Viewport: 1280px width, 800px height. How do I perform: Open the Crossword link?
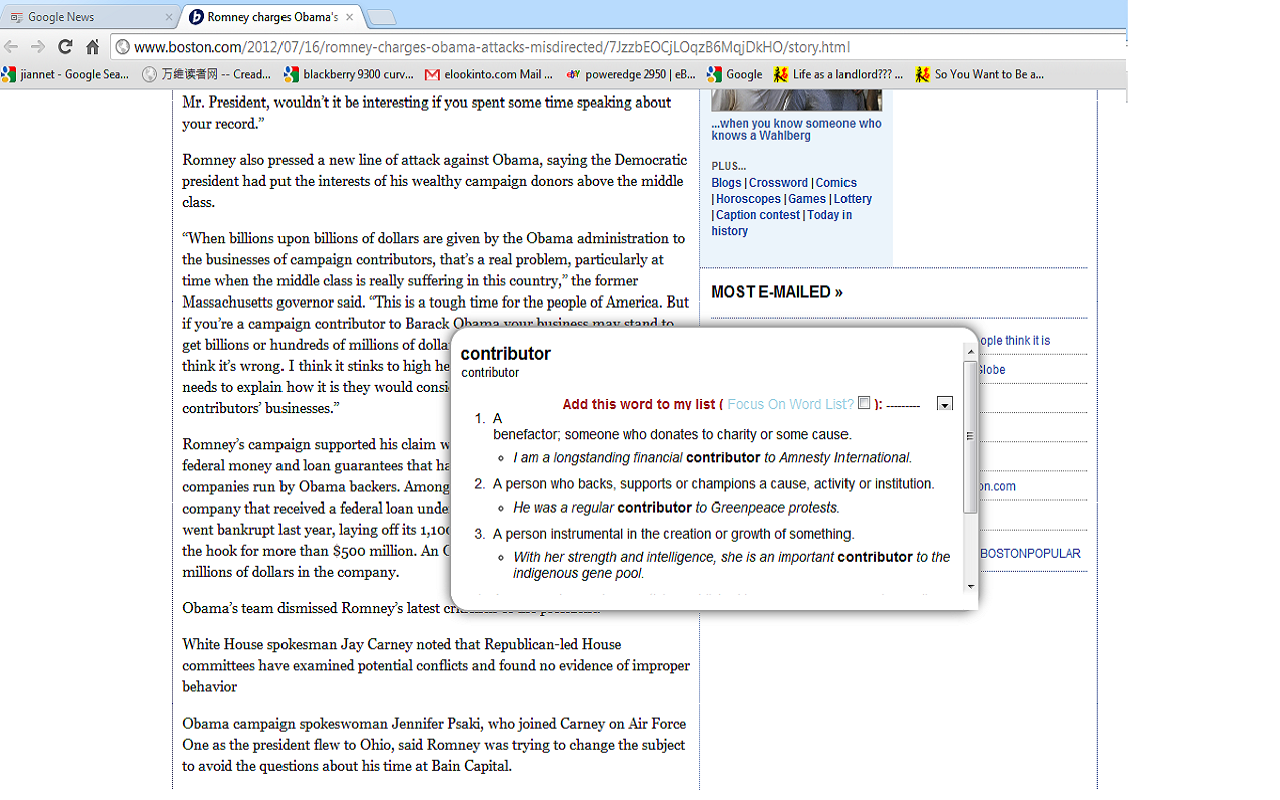tap(778, 183)
